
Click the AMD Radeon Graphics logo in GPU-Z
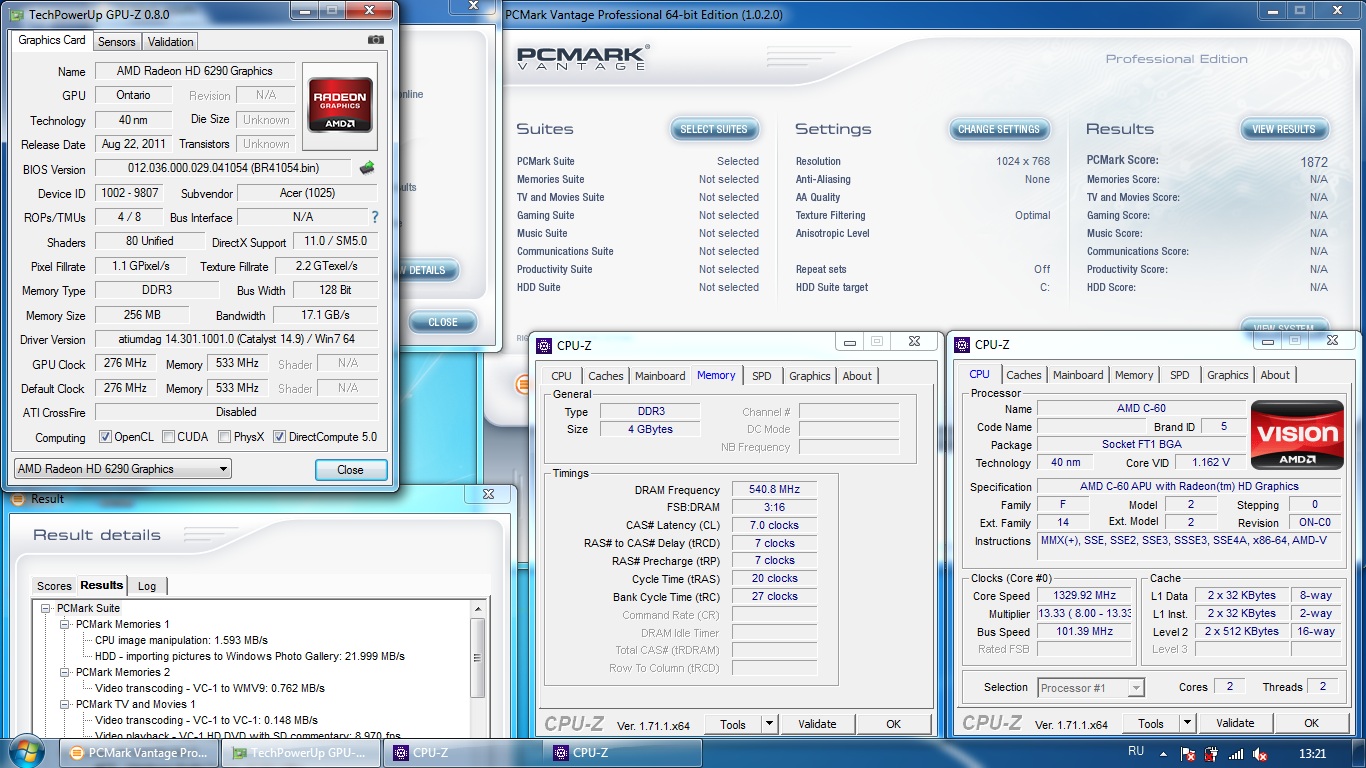(x=340, y=104)
